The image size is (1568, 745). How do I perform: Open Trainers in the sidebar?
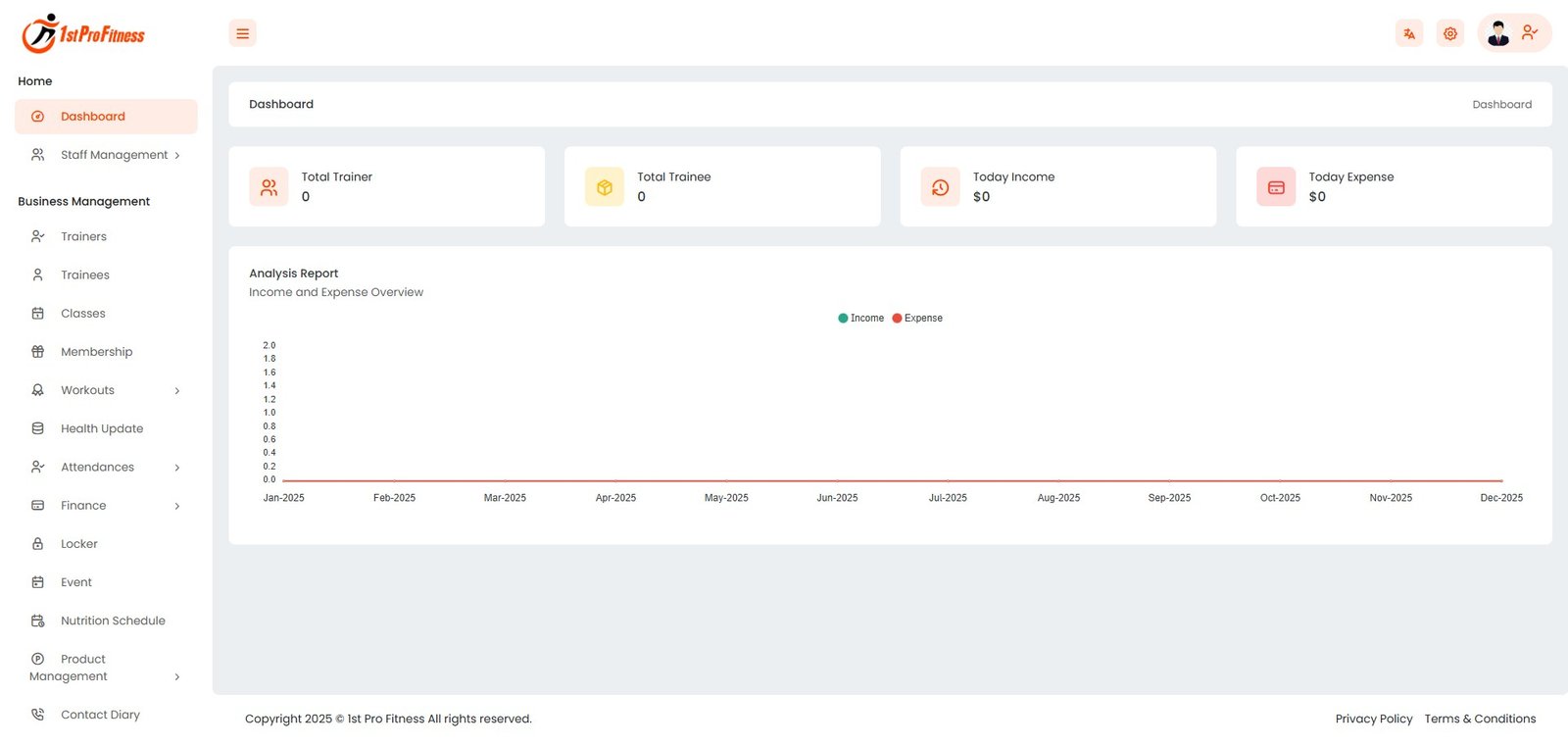(x=83, y=236)
